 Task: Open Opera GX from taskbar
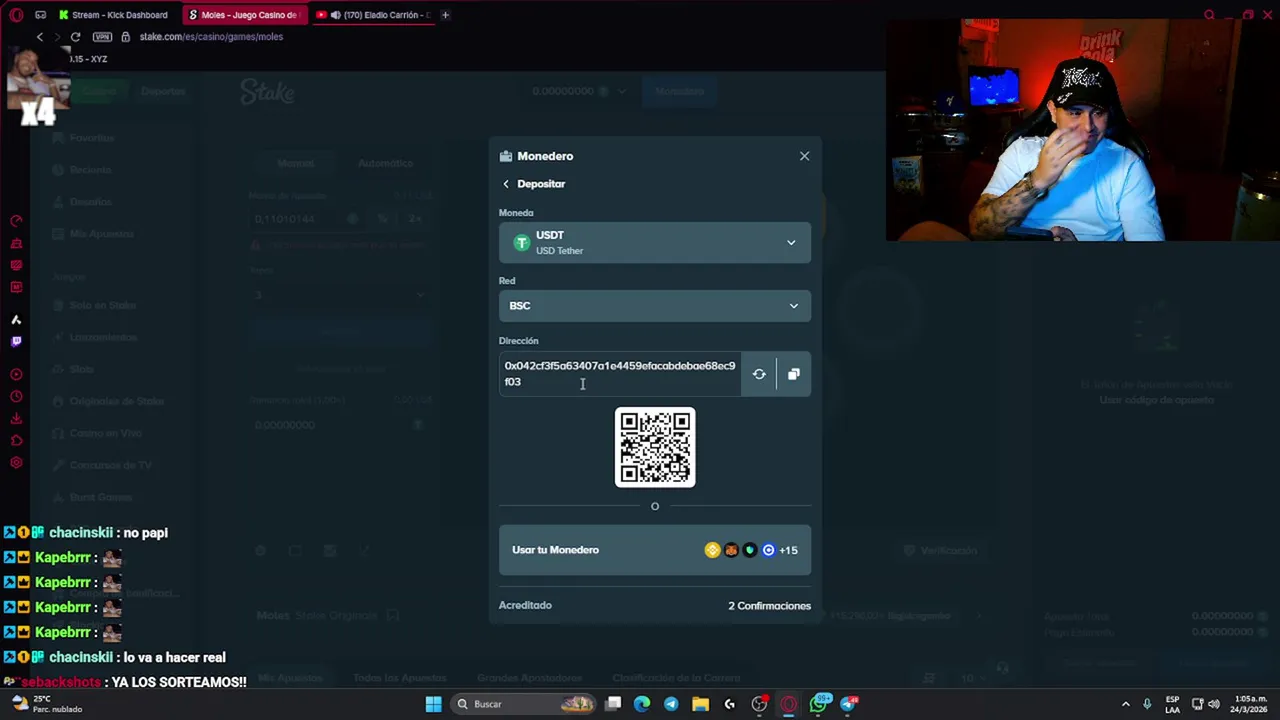pos(789,704)
